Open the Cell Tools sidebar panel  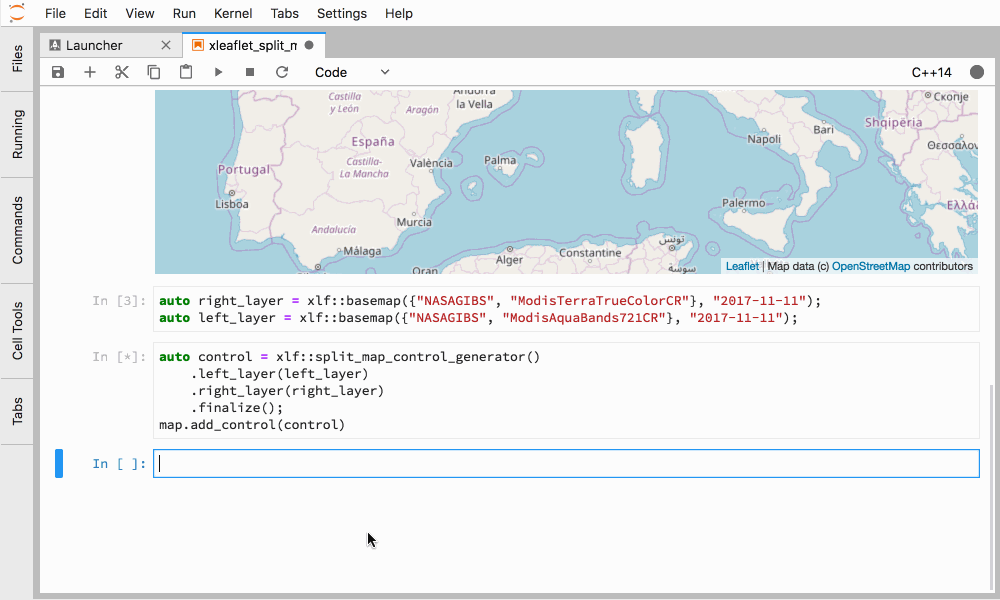pos(17,331)
